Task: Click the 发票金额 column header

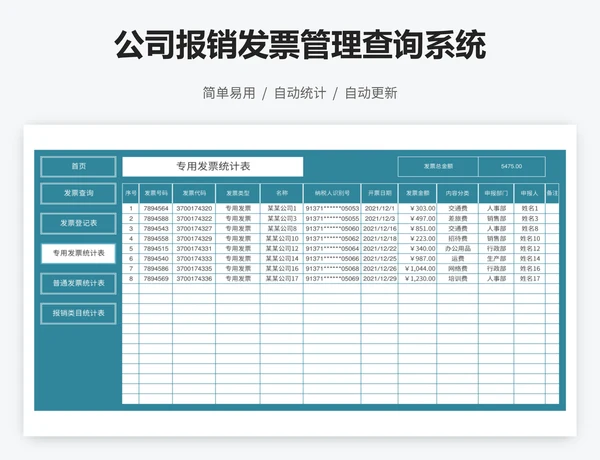Action: [x=417, y=193]
